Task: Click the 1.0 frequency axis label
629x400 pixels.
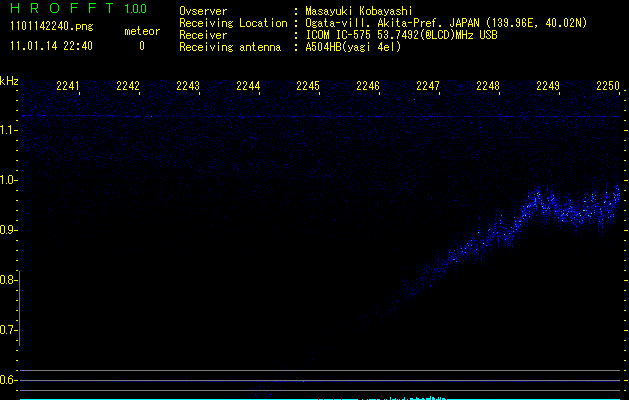Action: pos(8,180)
